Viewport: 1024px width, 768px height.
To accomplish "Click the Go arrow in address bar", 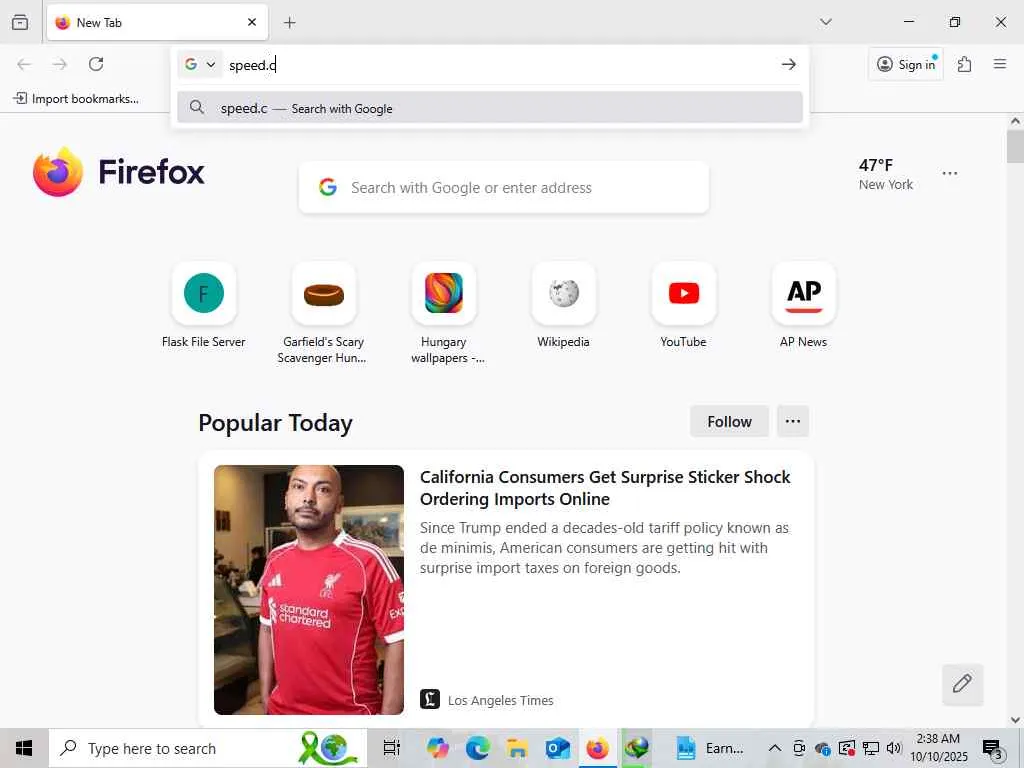I will (789, 64).
